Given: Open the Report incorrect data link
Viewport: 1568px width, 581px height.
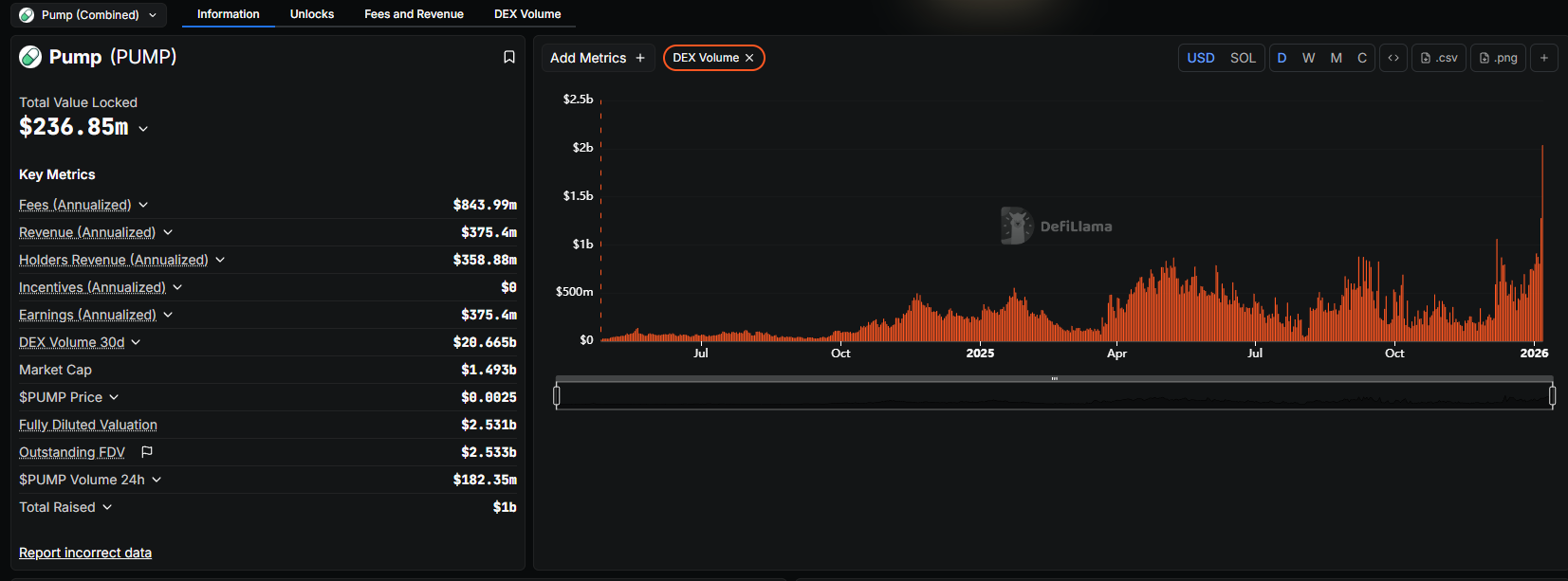Looking at the screenshot, I should [85, 553].
